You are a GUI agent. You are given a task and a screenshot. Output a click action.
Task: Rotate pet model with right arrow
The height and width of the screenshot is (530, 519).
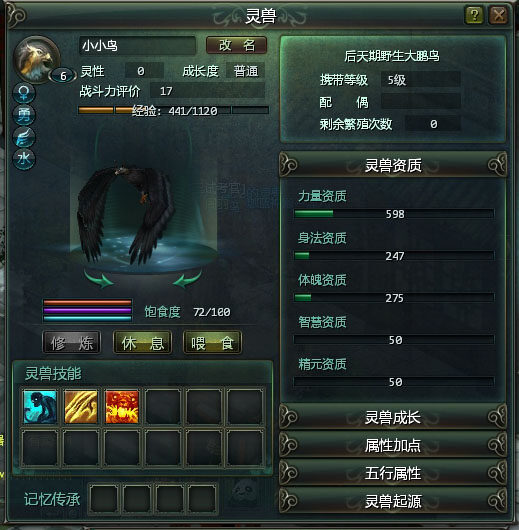tap(188, 279)
